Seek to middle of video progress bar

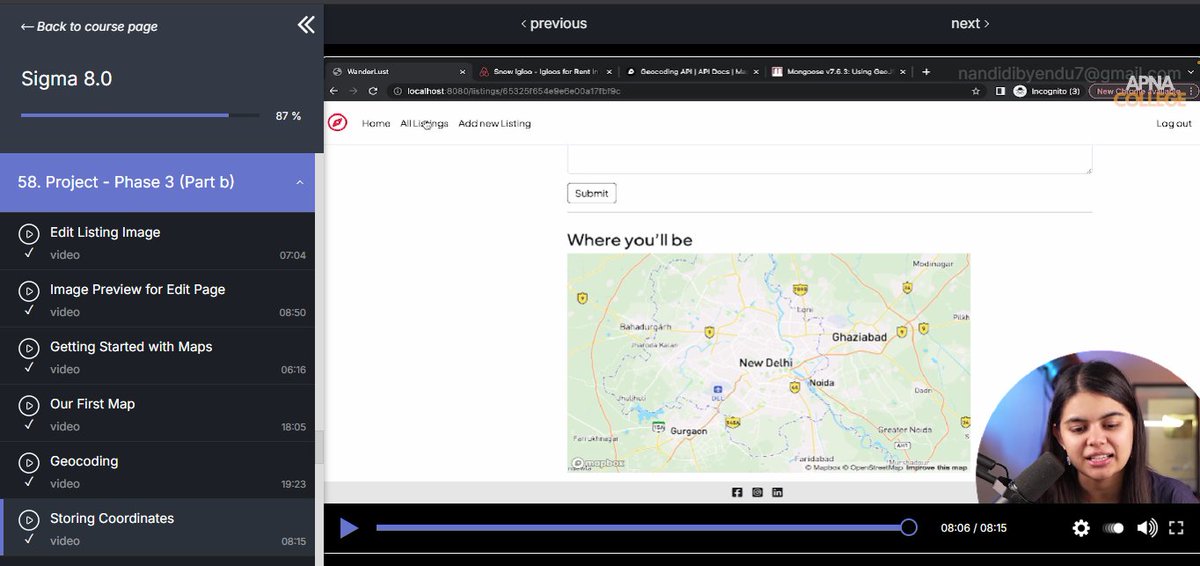point(642,527)
